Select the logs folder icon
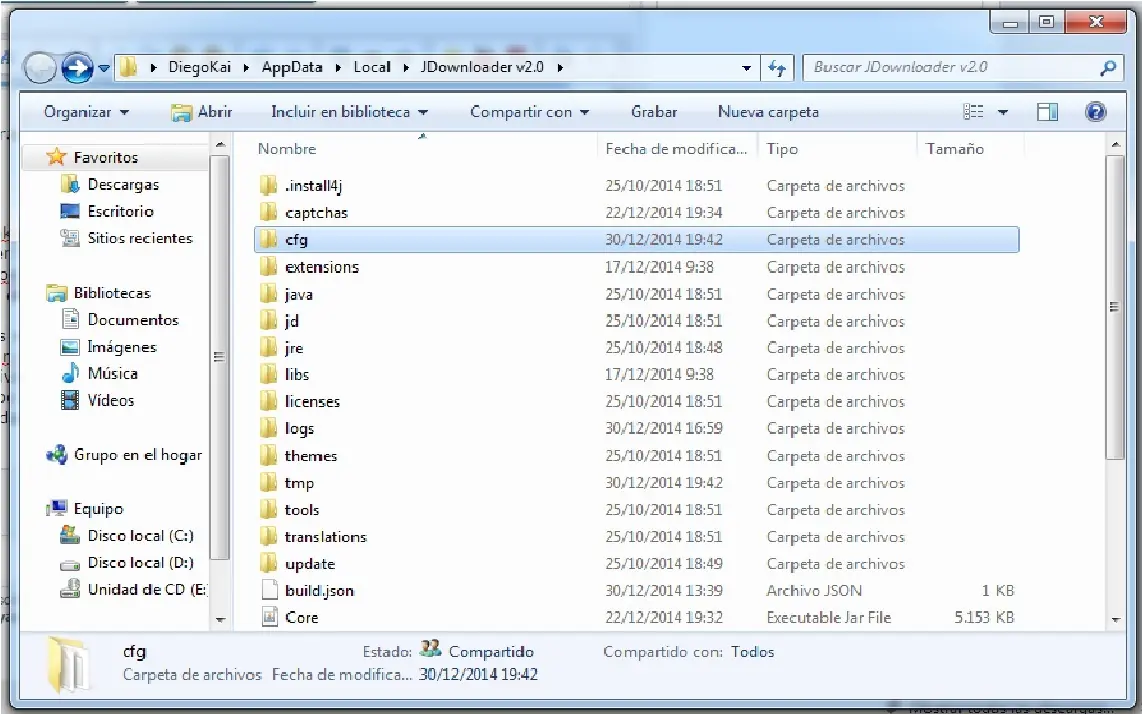This screenshot has width=1142, height=714. click(x=269, y=428)
